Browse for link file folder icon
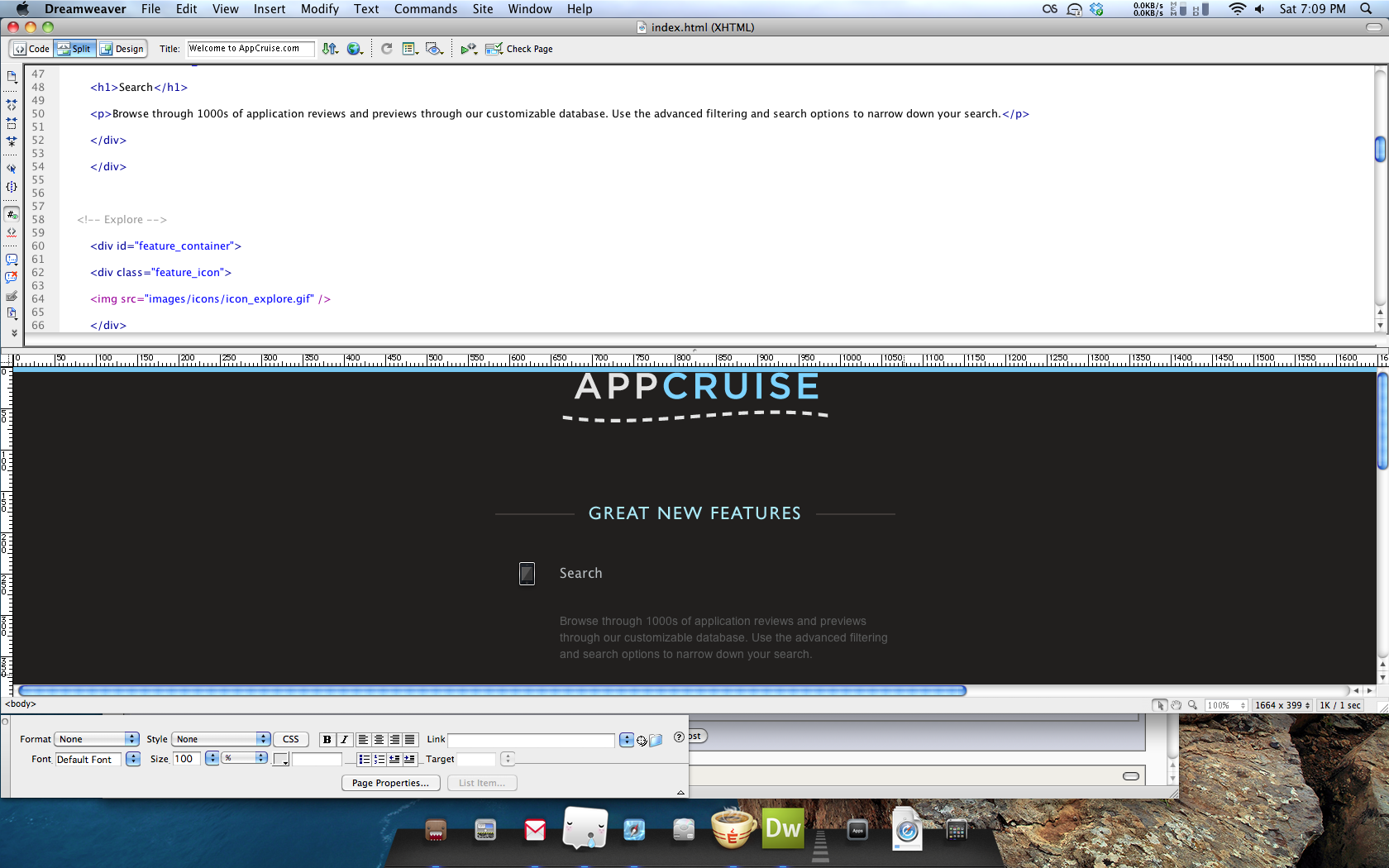 [x=656, y=741]
